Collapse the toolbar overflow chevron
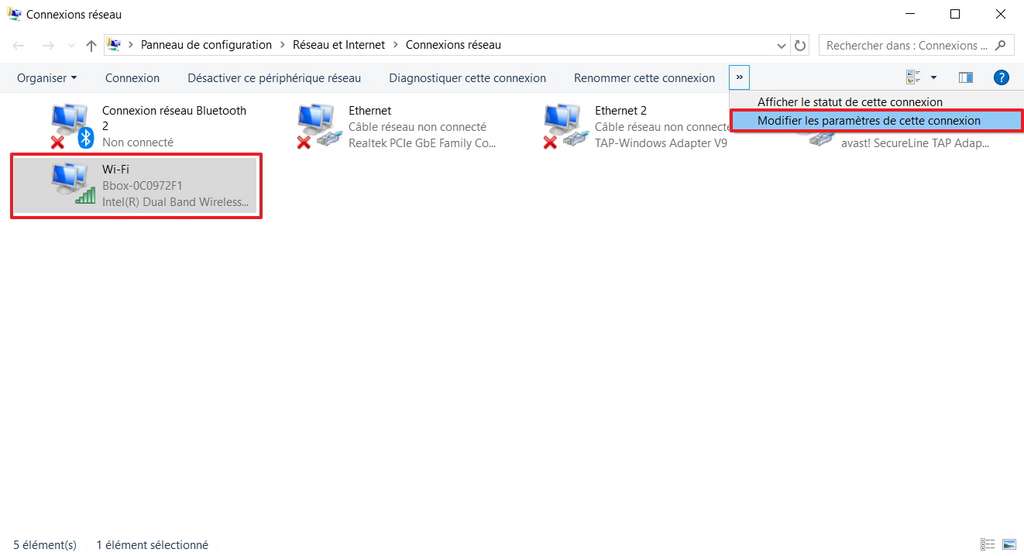Screen dimensions: 1024x556 (x=739, y=78)
